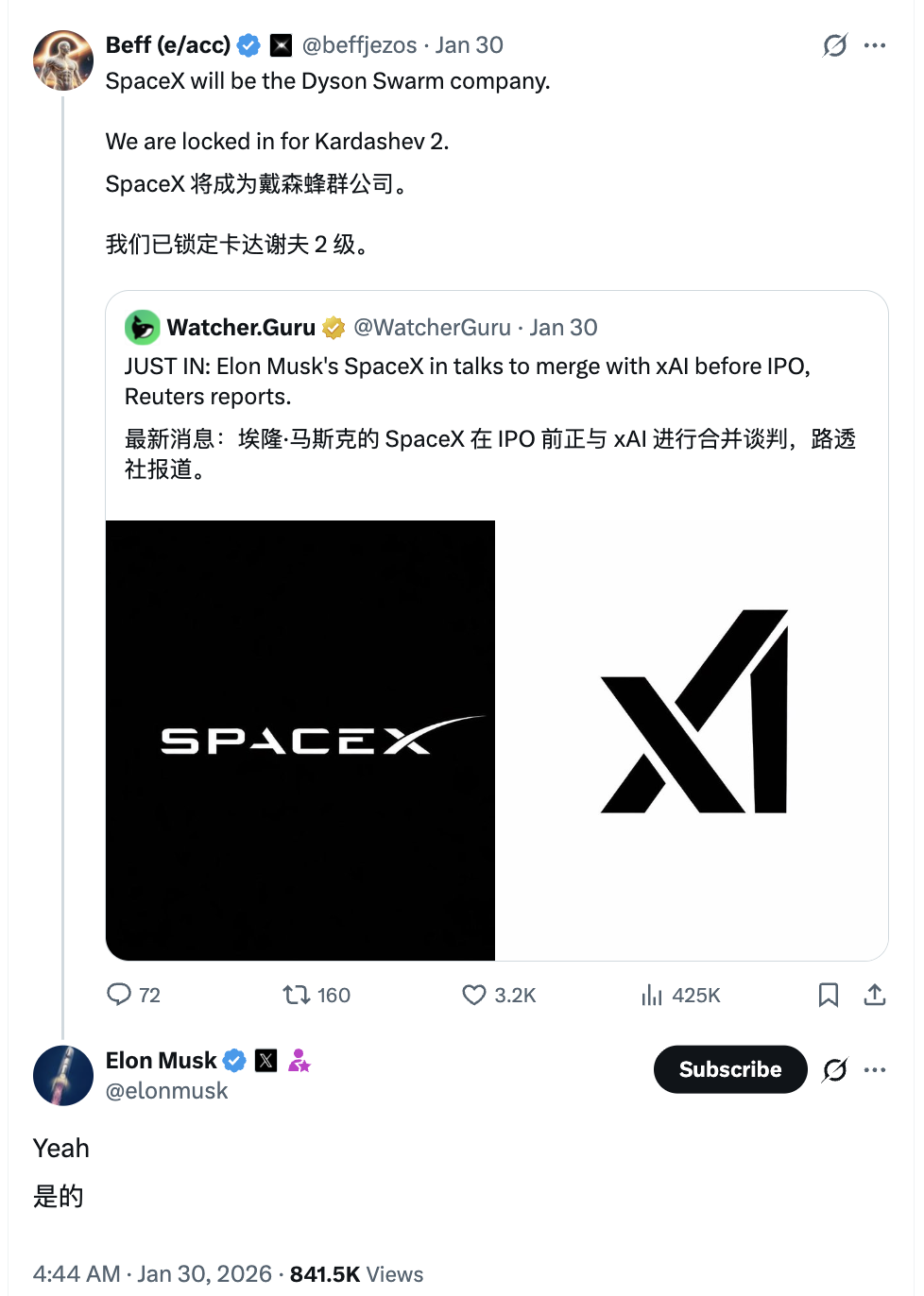Open more options on Elon's reply

click(x=876, y=1069)
